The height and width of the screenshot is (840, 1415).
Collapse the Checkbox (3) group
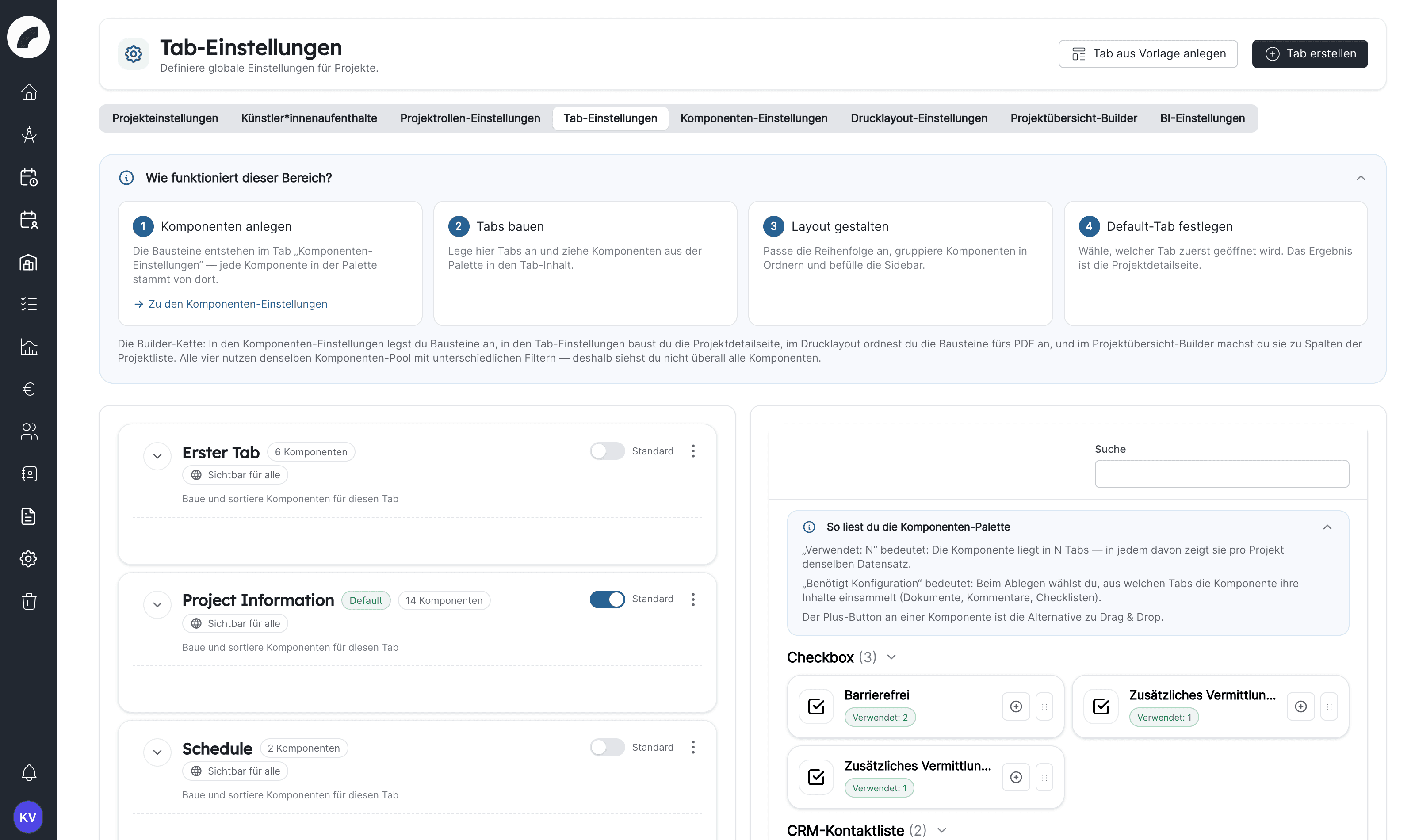coord(891,657)
